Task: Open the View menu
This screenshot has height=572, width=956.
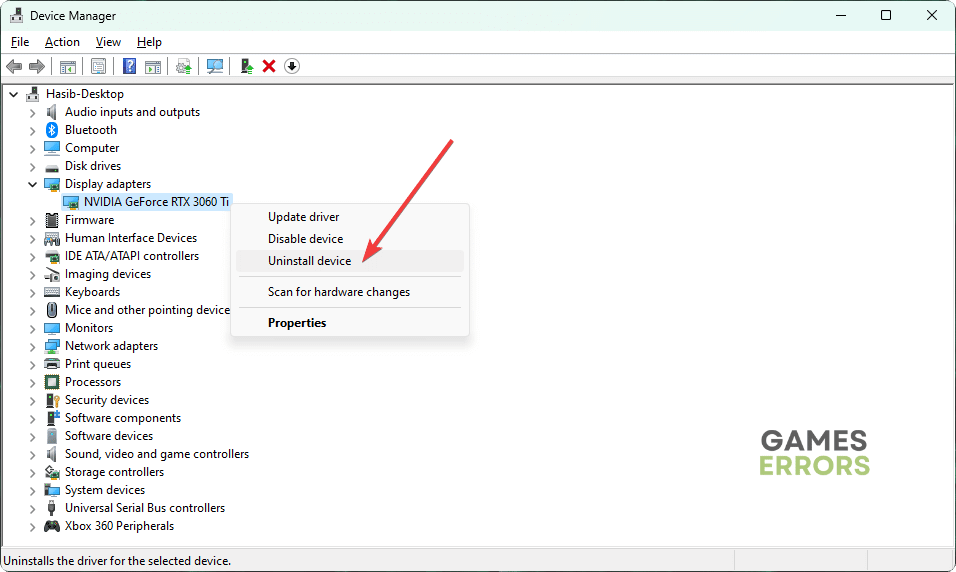Action: point(108,42)
